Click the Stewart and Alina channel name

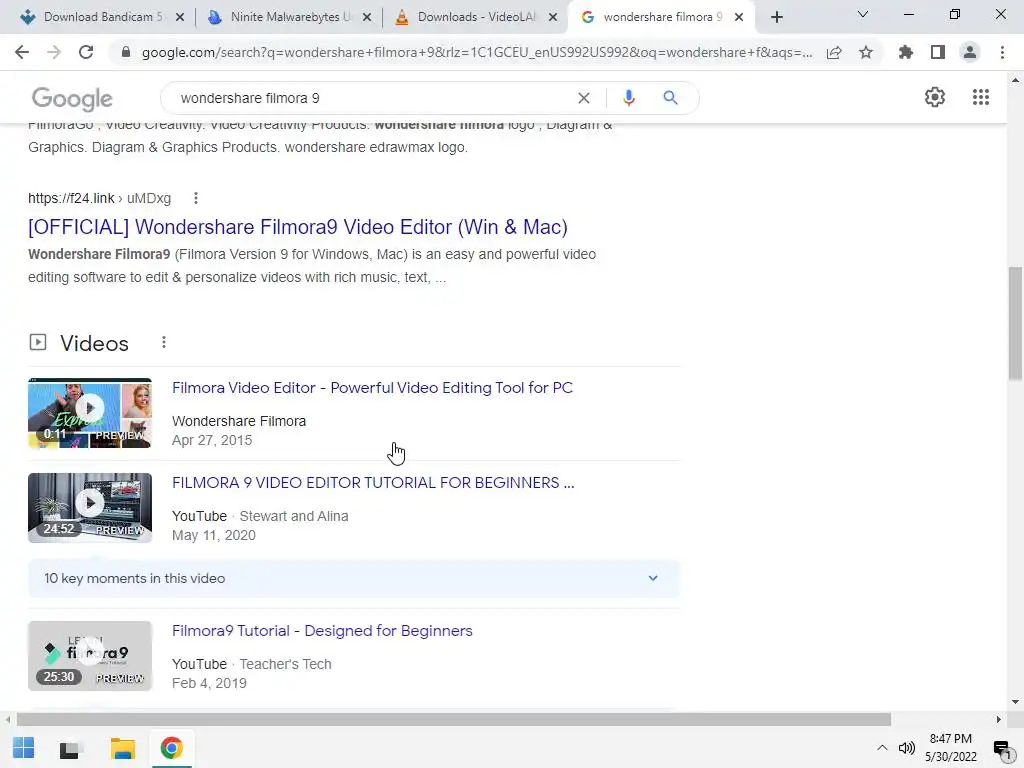coord(294,516)
